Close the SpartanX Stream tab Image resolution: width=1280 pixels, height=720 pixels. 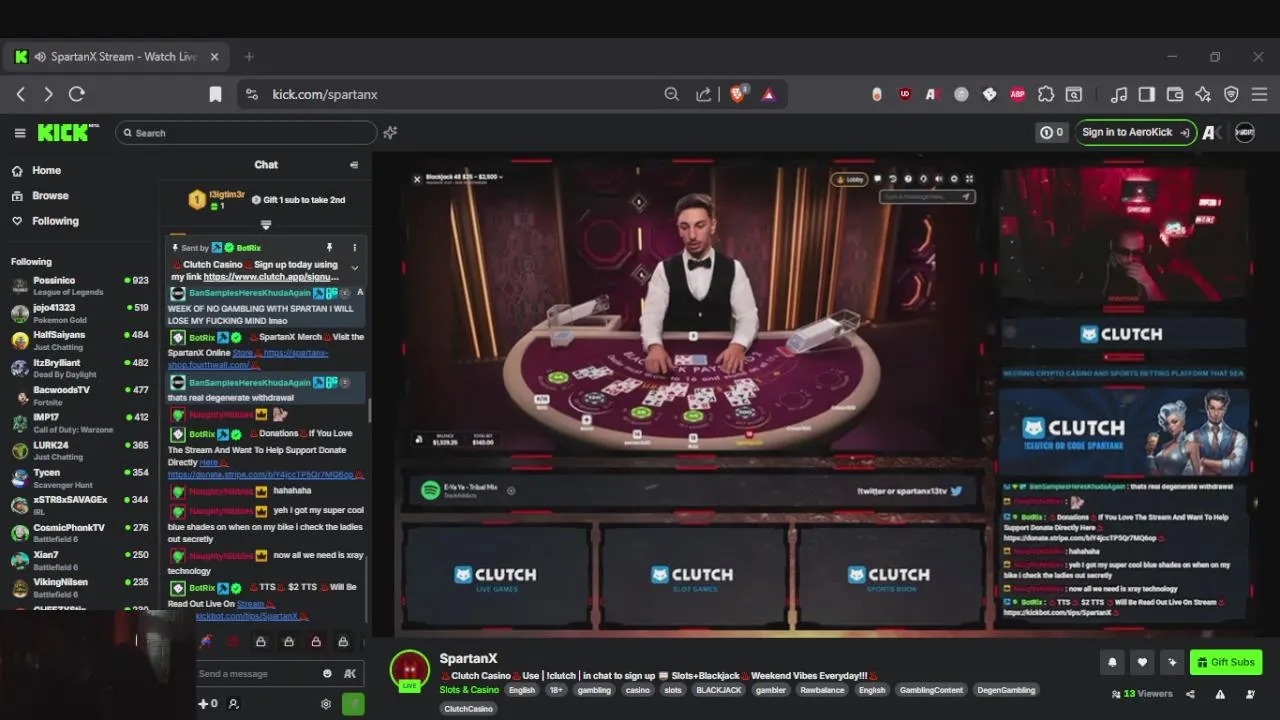pos(214,57)
